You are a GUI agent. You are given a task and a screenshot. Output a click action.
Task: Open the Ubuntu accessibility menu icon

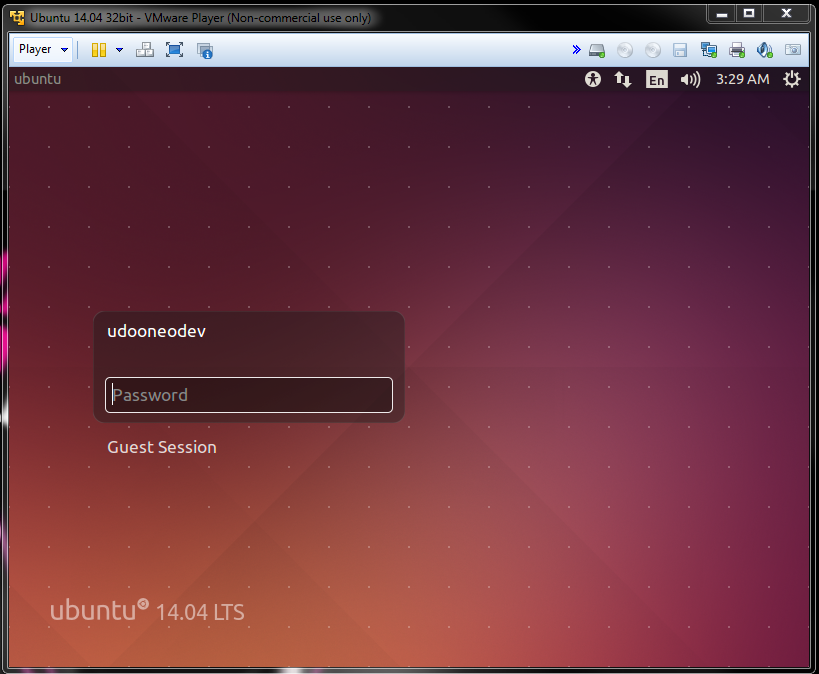click(593, 79)
